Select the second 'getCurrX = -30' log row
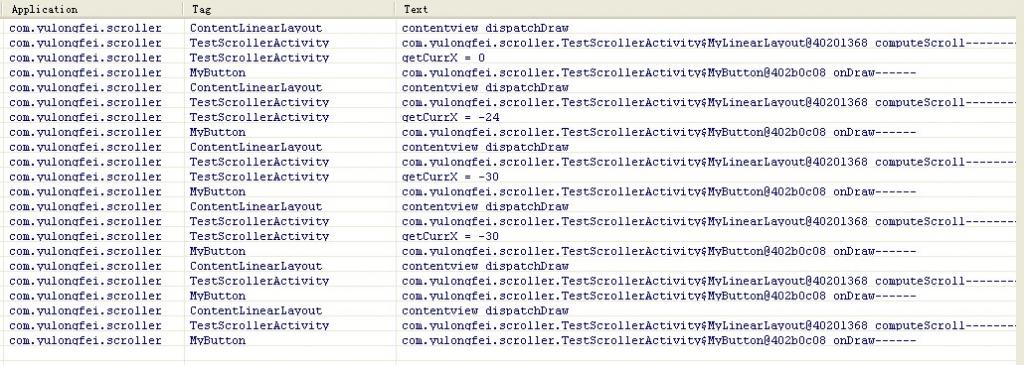Viewport: 1024px width, 365px height. 512,236
